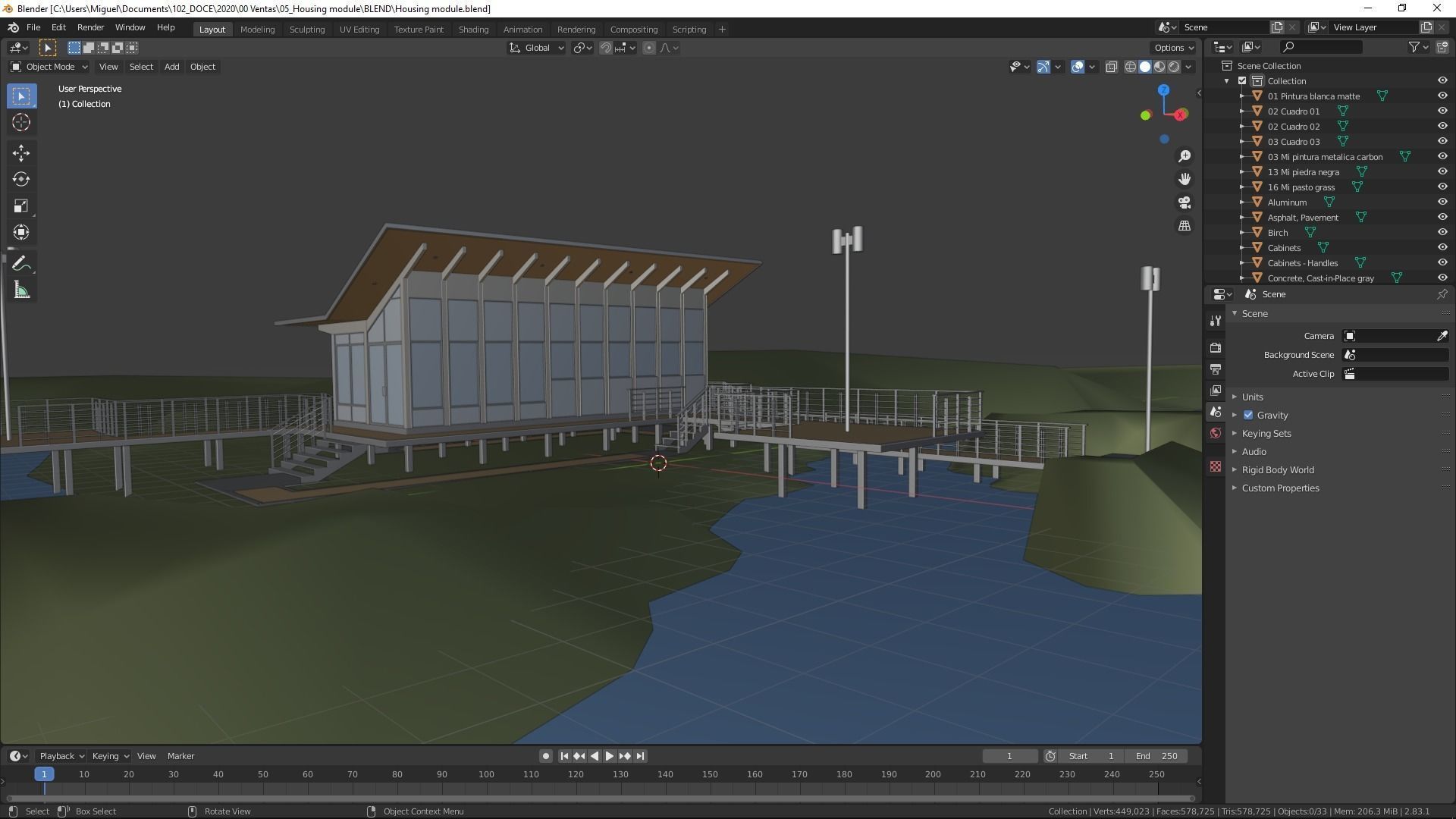Screen dimensions: 1456x819
Task: Open the viewport Add menu
Action: (171, 67)
